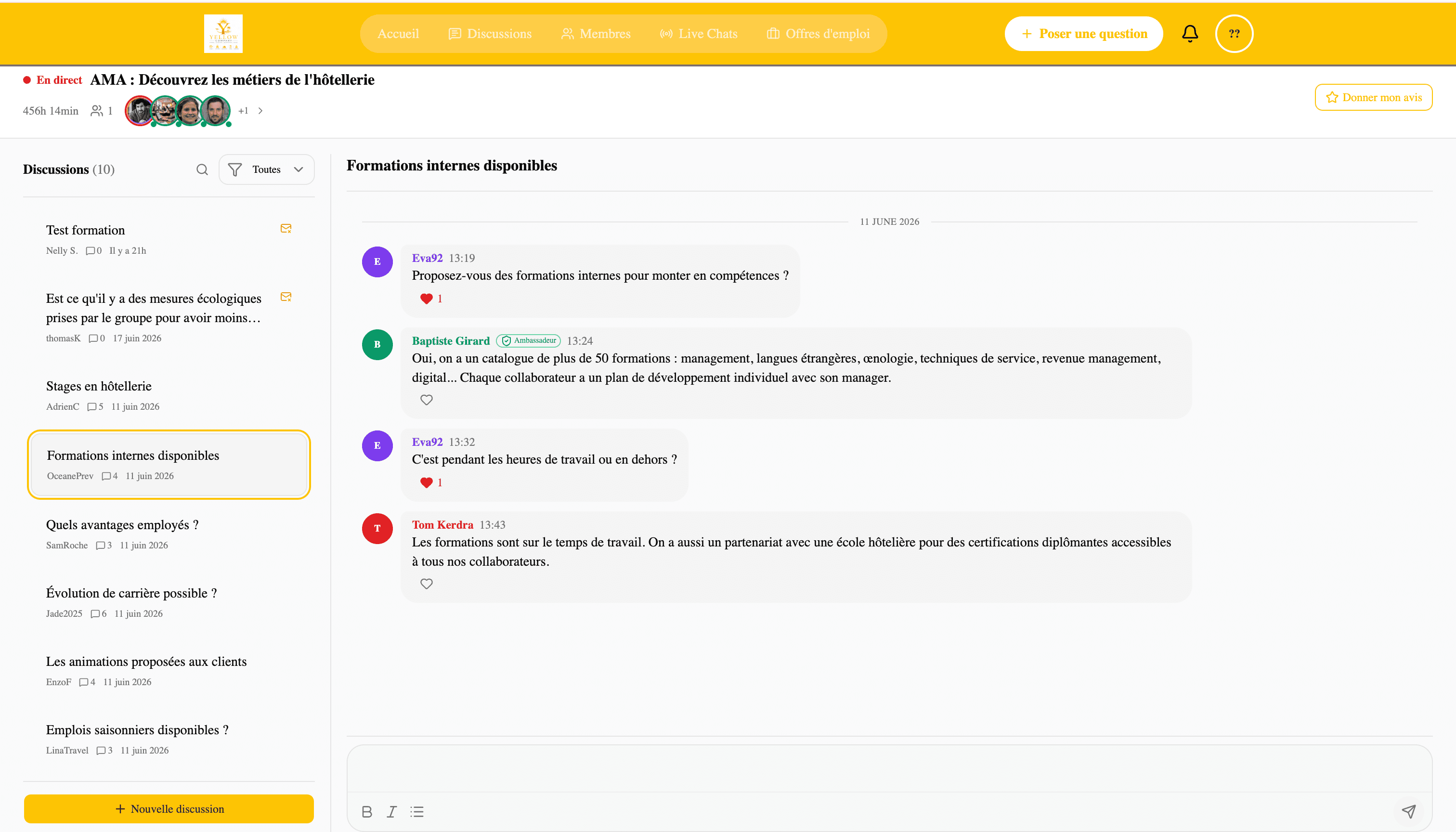Open the mesures écologiques discussion
1456x832 pixels.
[169, 317]
